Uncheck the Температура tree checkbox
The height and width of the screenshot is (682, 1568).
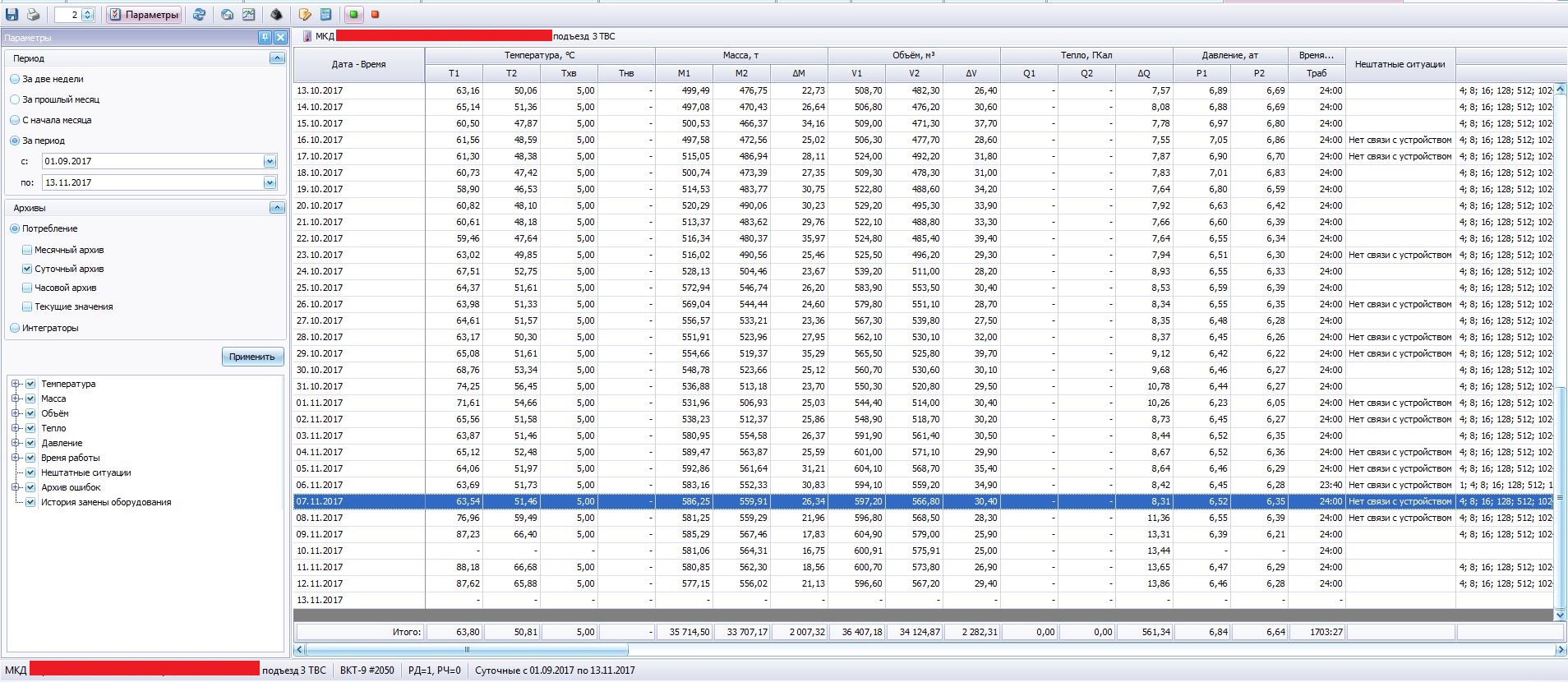(x=30, y=384)
